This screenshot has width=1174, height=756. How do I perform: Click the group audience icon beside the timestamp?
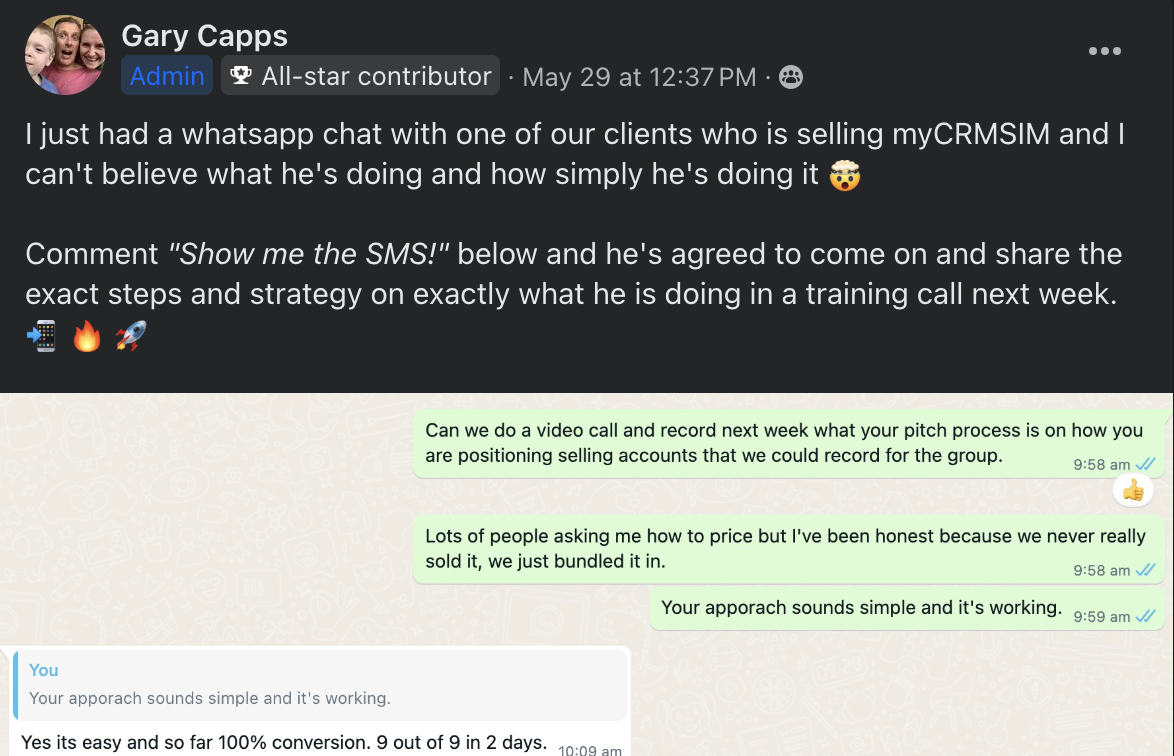(791, 77)
